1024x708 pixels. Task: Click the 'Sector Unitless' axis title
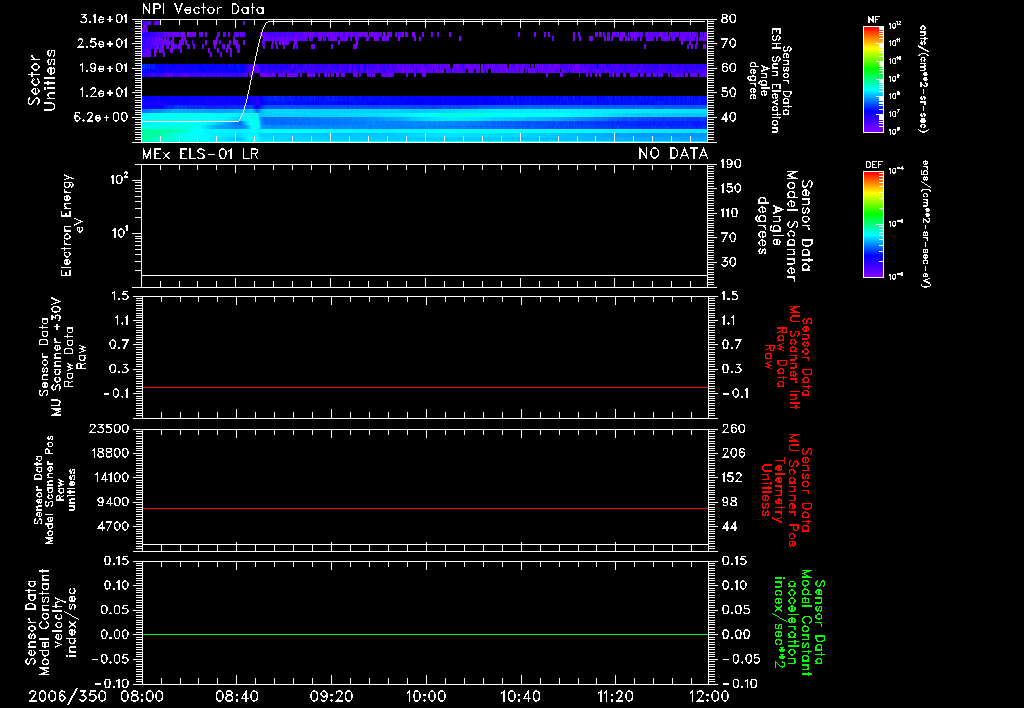click(42, 80)
